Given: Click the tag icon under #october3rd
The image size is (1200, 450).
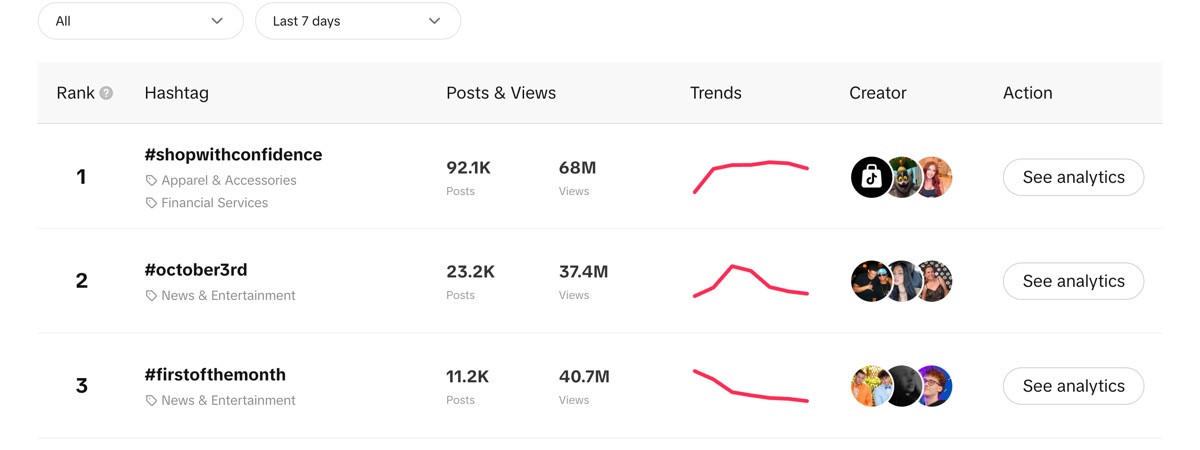Looking at the screenshot, I should pos(151,296).
